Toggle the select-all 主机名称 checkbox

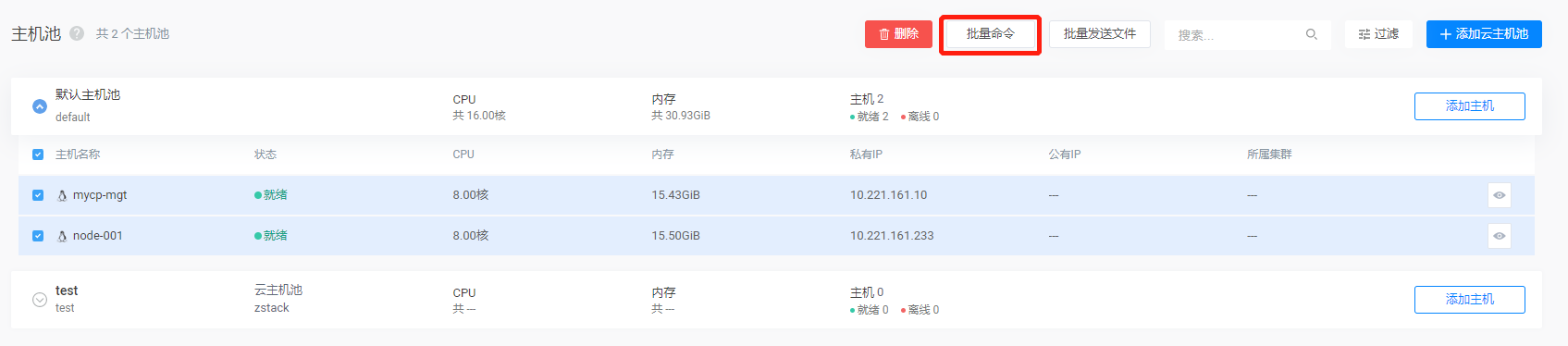38,154
